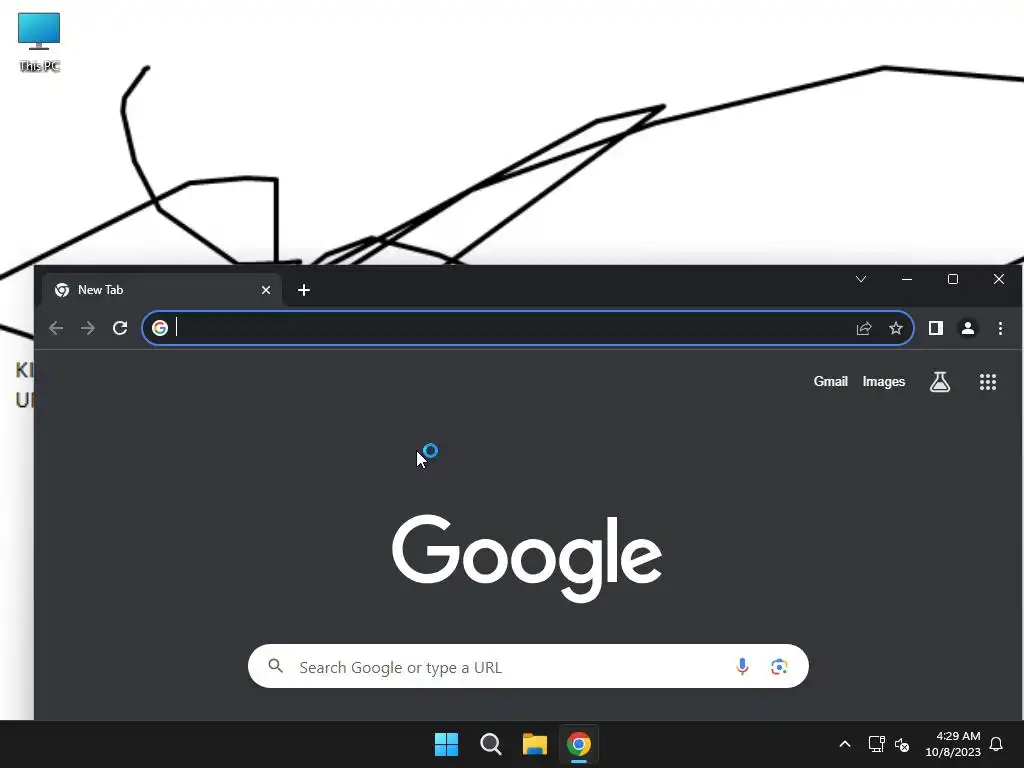
Task: Open the notifications bell icon
Action: [996, 744]
